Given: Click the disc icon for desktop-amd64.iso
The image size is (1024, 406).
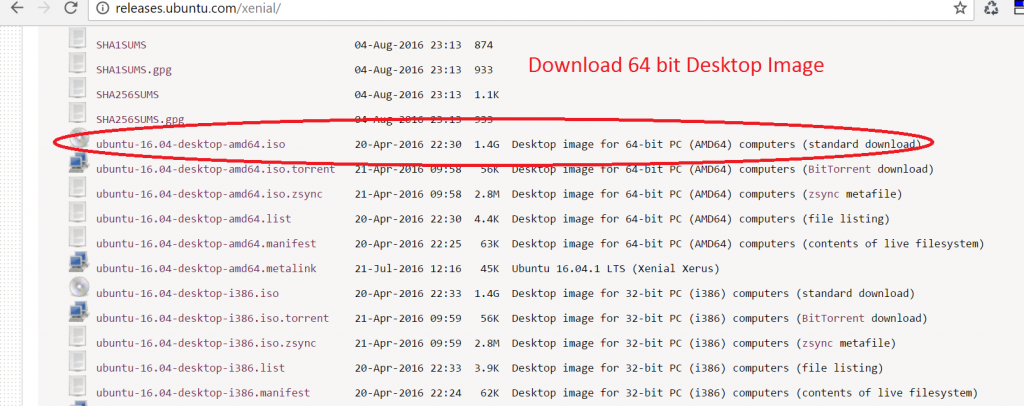Looking at the screenshot, I should [x=78, y=139].
